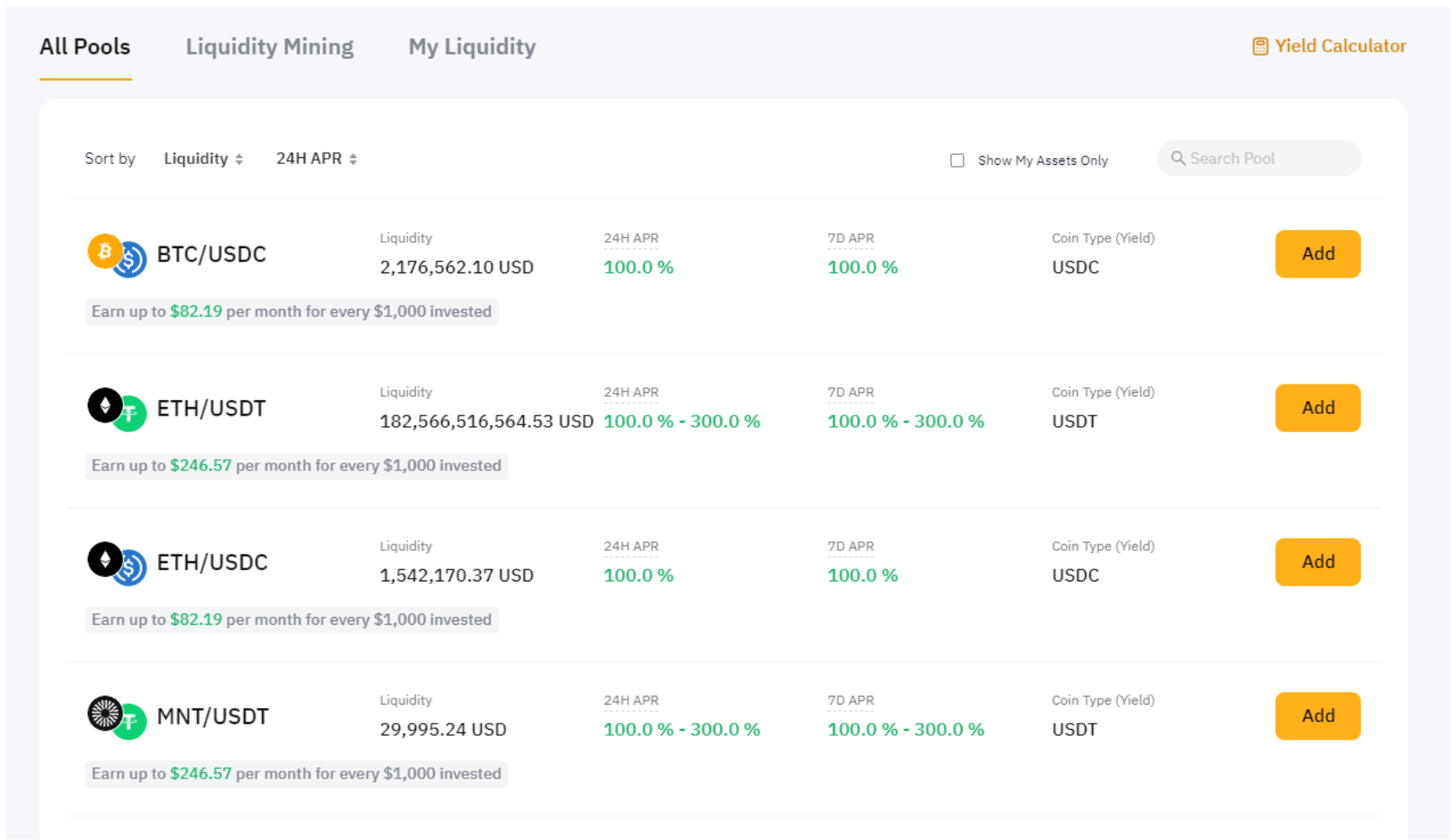The height and width of the screenshot is (840, 1453).
Task: Add liquidity to BTC/USDC pool
Action: [x=1317, y=254]
